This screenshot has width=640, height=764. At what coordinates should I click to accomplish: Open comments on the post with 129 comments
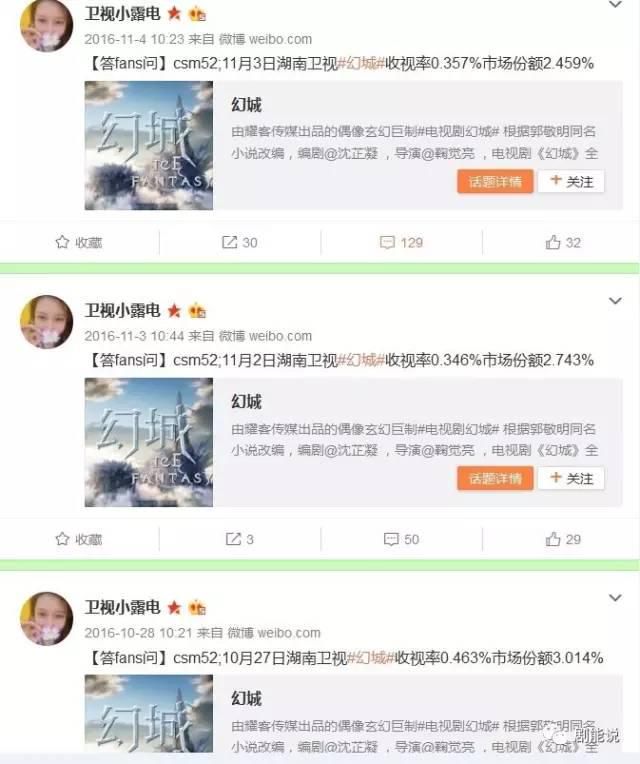tap(401, 243)
